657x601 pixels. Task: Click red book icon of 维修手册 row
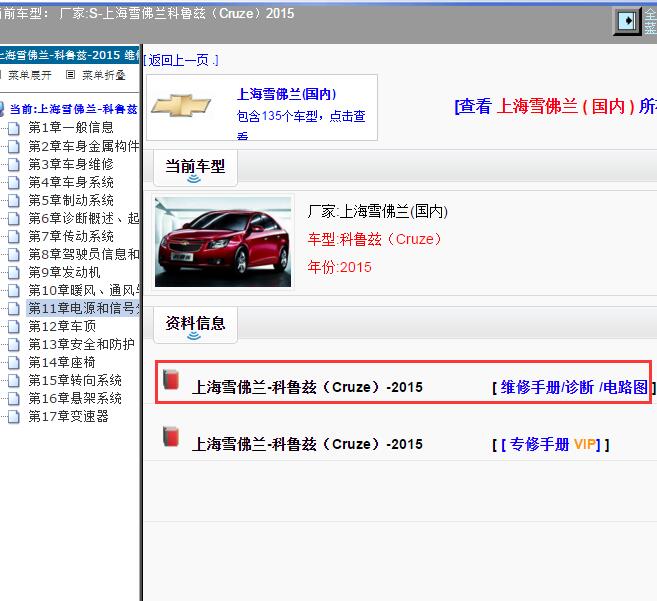[x=171, y=379]
